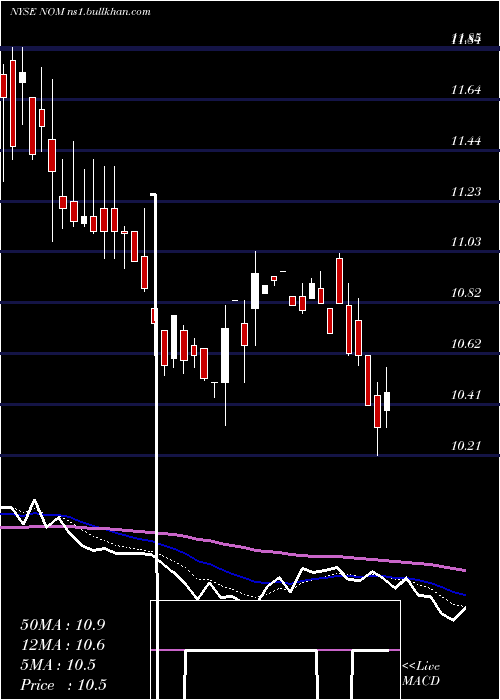This screenshot has height=700, width=500.
Task: Click the 10.21 price axis label
Action: tap(466, 446)
